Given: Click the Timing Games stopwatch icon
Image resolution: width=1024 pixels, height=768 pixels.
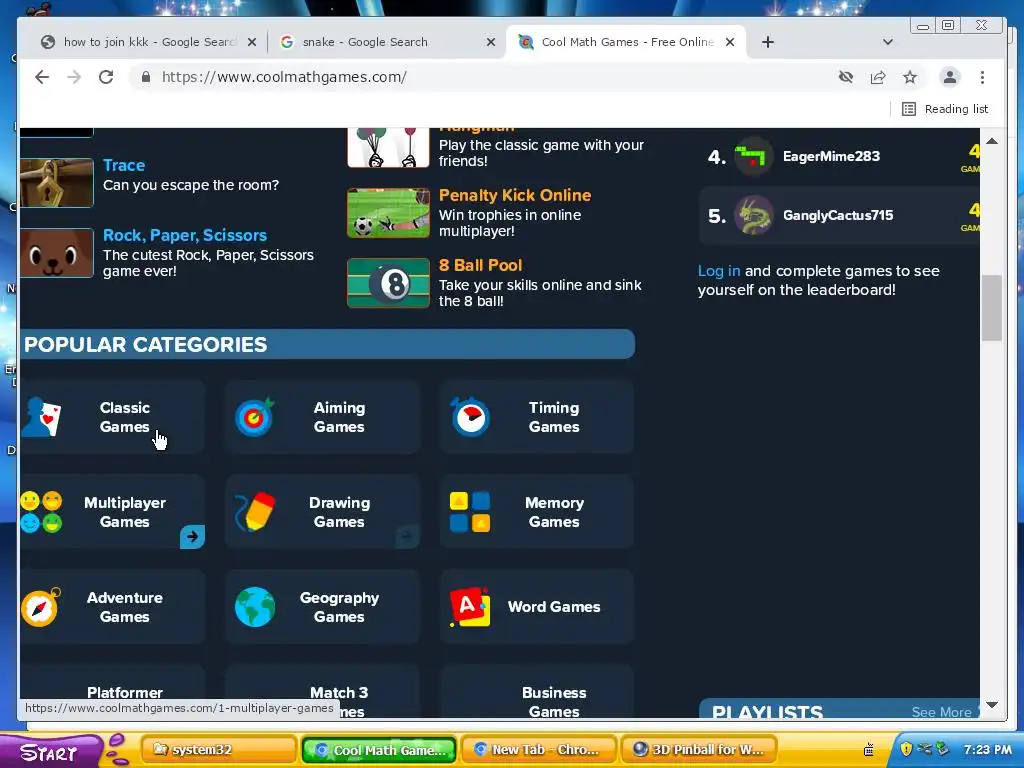Looking at the screenshot, I should [x=470, y=417].
